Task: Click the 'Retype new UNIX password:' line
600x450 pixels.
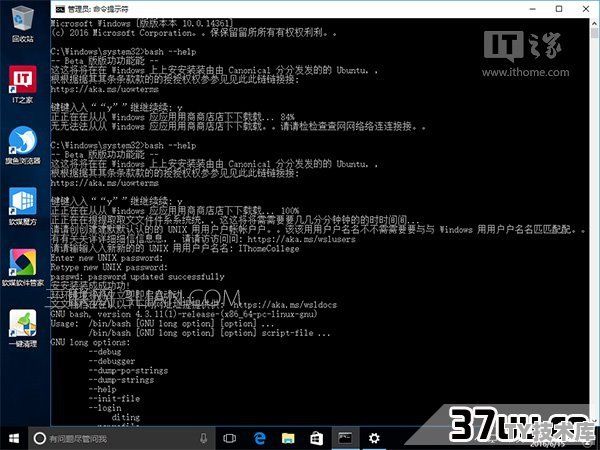Action: click(109, 267)
